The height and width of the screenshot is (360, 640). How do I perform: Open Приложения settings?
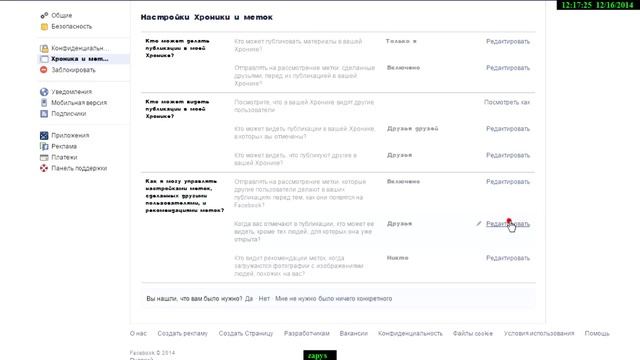[70, 136]
